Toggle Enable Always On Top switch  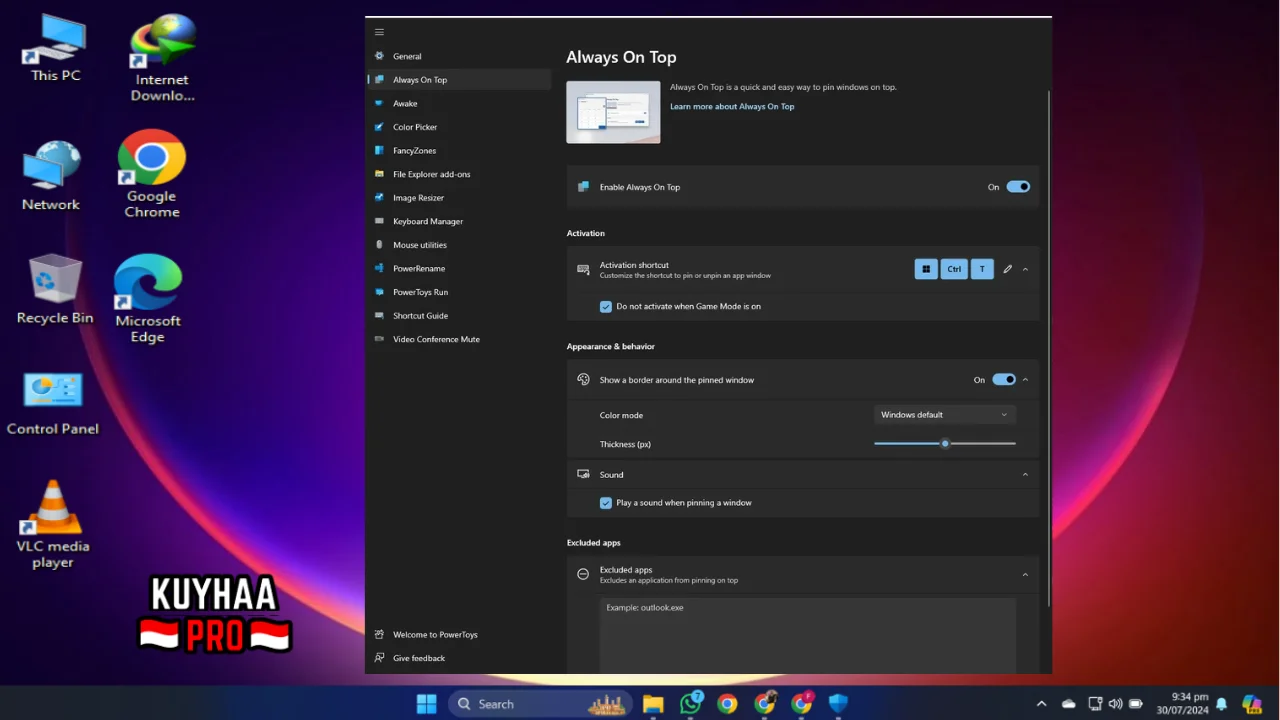(1018, 187)
